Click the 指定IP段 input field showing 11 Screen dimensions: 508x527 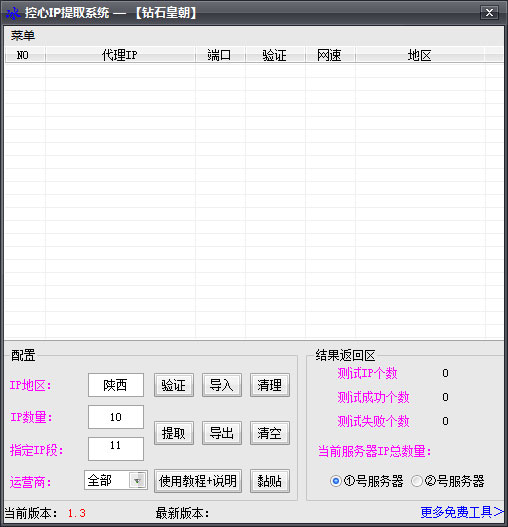pos(116,449)
